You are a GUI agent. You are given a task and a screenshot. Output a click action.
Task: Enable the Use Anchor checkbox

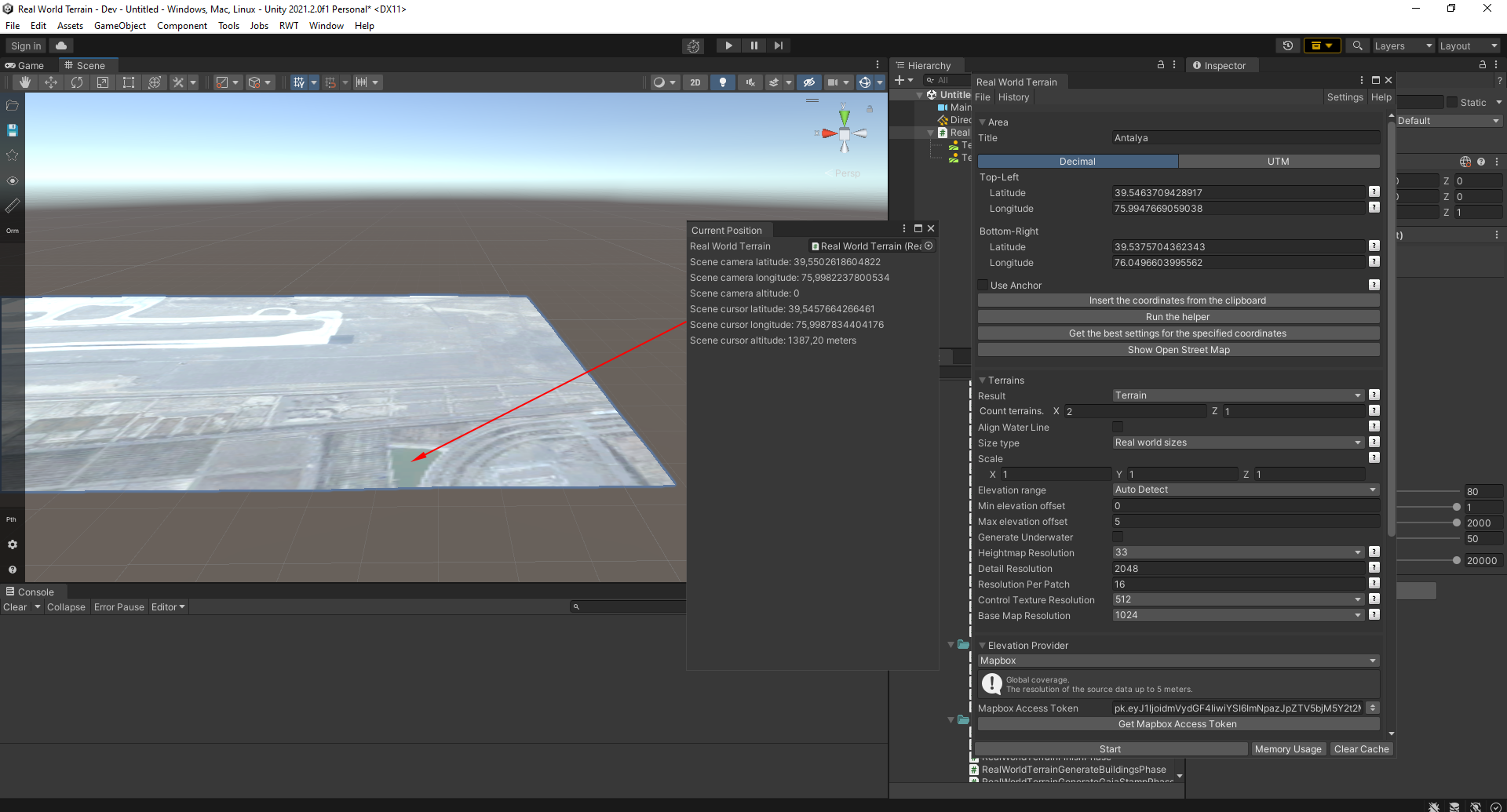(x=983, y=285)
